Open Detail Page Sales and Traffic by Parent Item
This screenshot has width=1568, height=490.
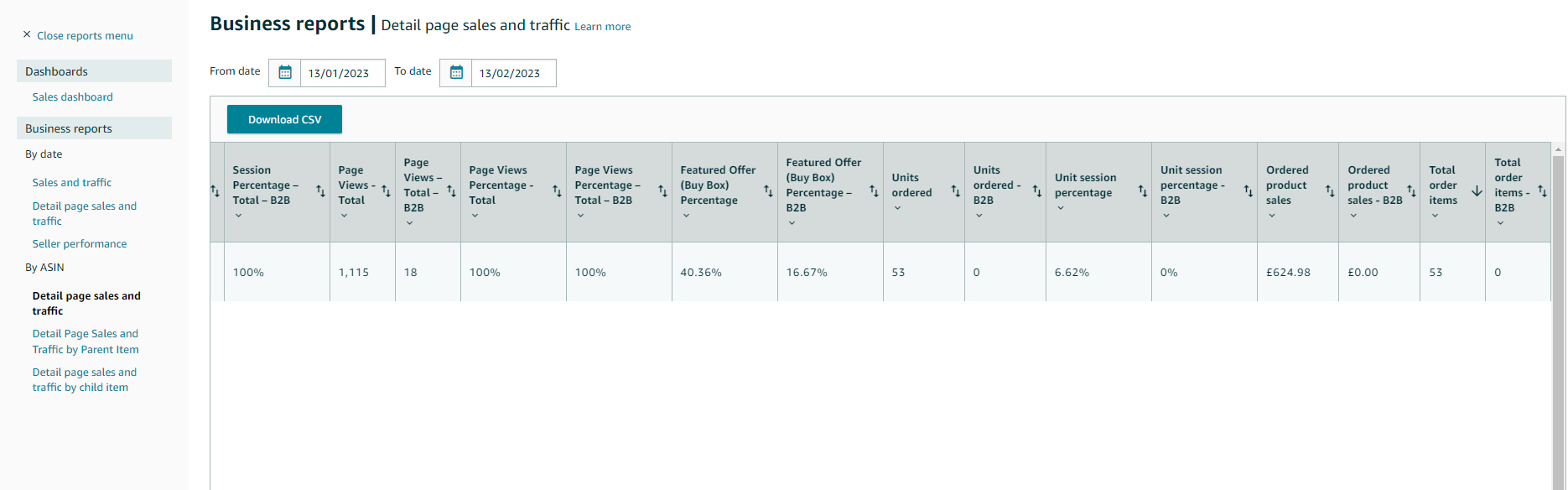click(x=86, y=341)
